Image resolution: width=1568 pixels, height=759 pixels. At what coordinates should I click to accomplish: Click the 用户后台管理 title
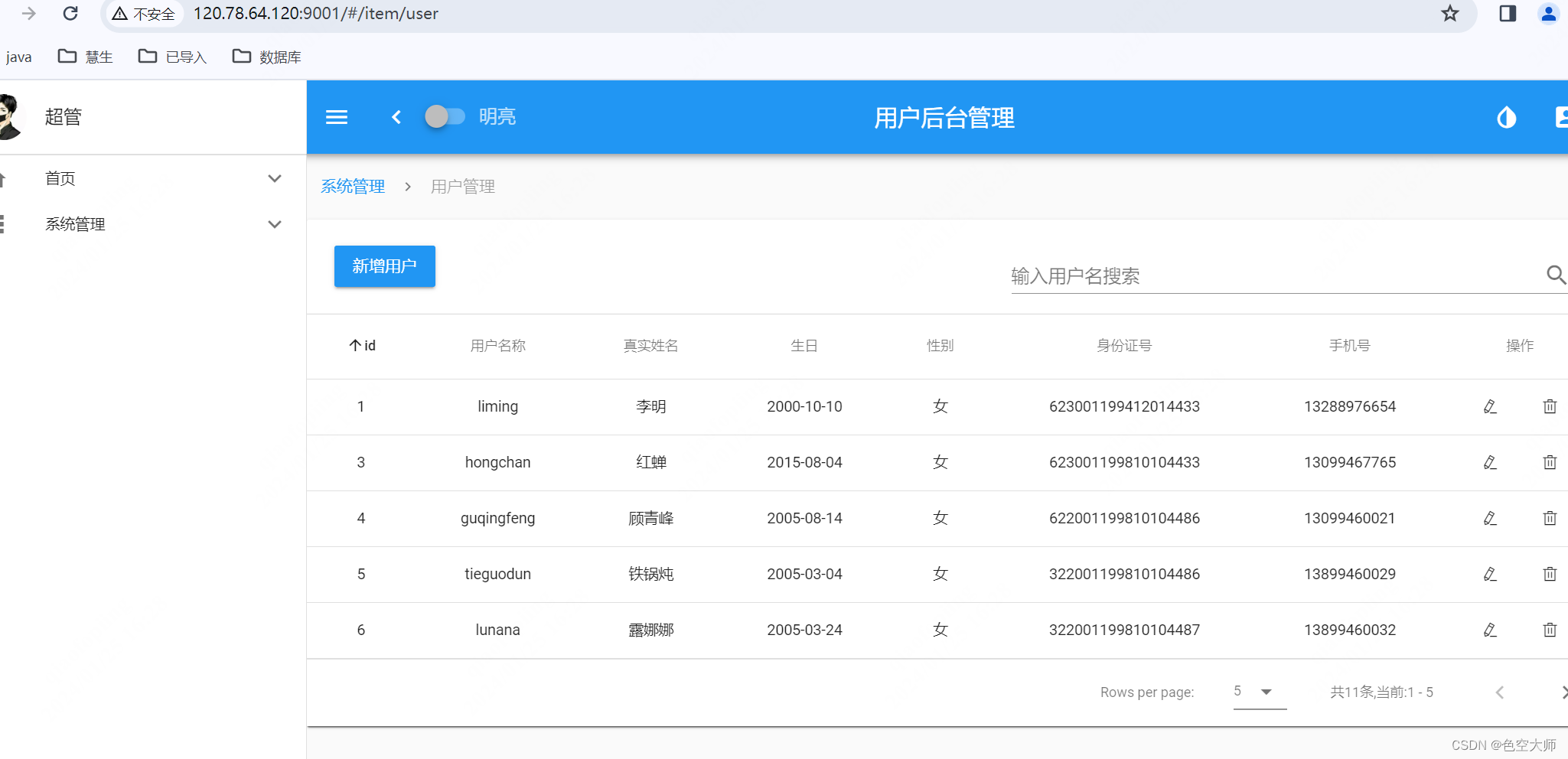click(944, 118)
